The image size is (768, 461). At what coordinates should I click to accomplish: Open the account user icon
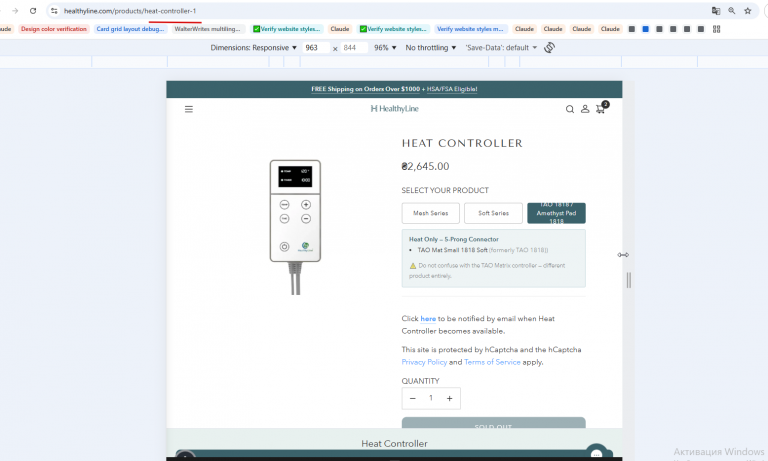point(585,109)
